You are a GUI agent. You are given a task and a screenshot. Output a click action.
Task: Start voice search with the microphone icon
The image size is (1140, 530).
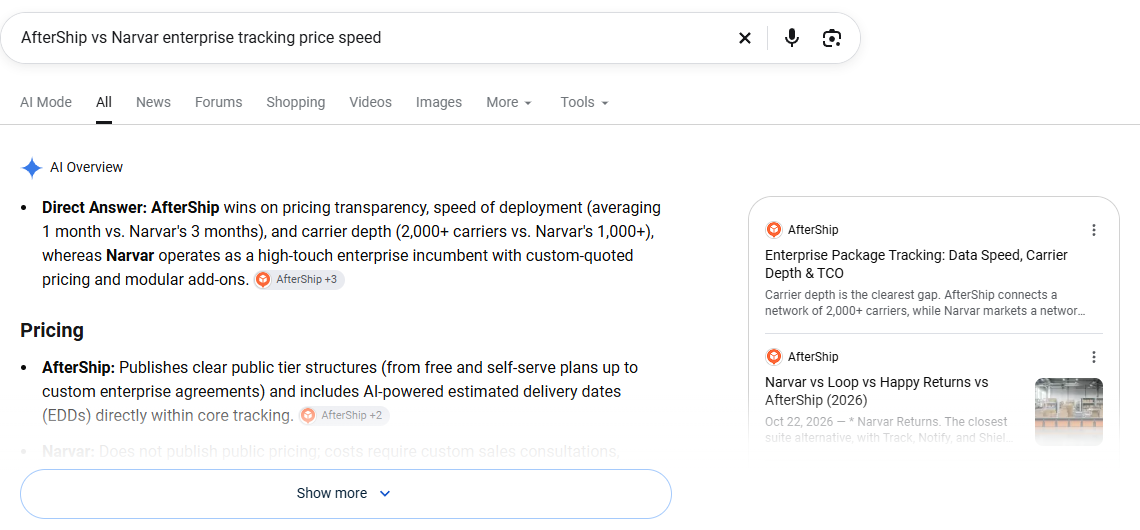792,38
